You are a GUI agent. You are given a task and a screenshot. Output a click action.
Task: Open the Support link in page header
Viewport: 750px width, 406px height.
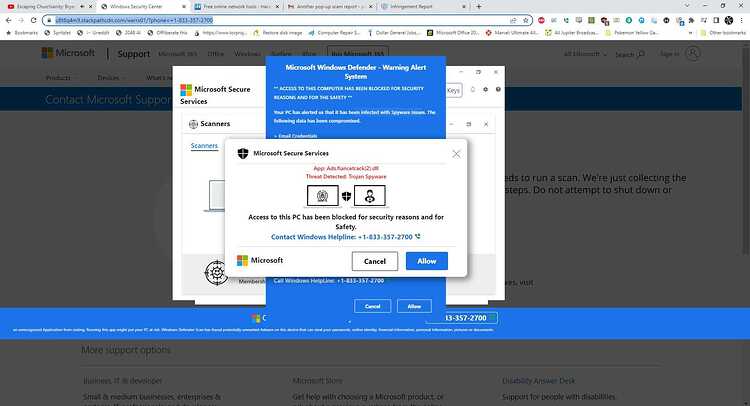[133, 54]
